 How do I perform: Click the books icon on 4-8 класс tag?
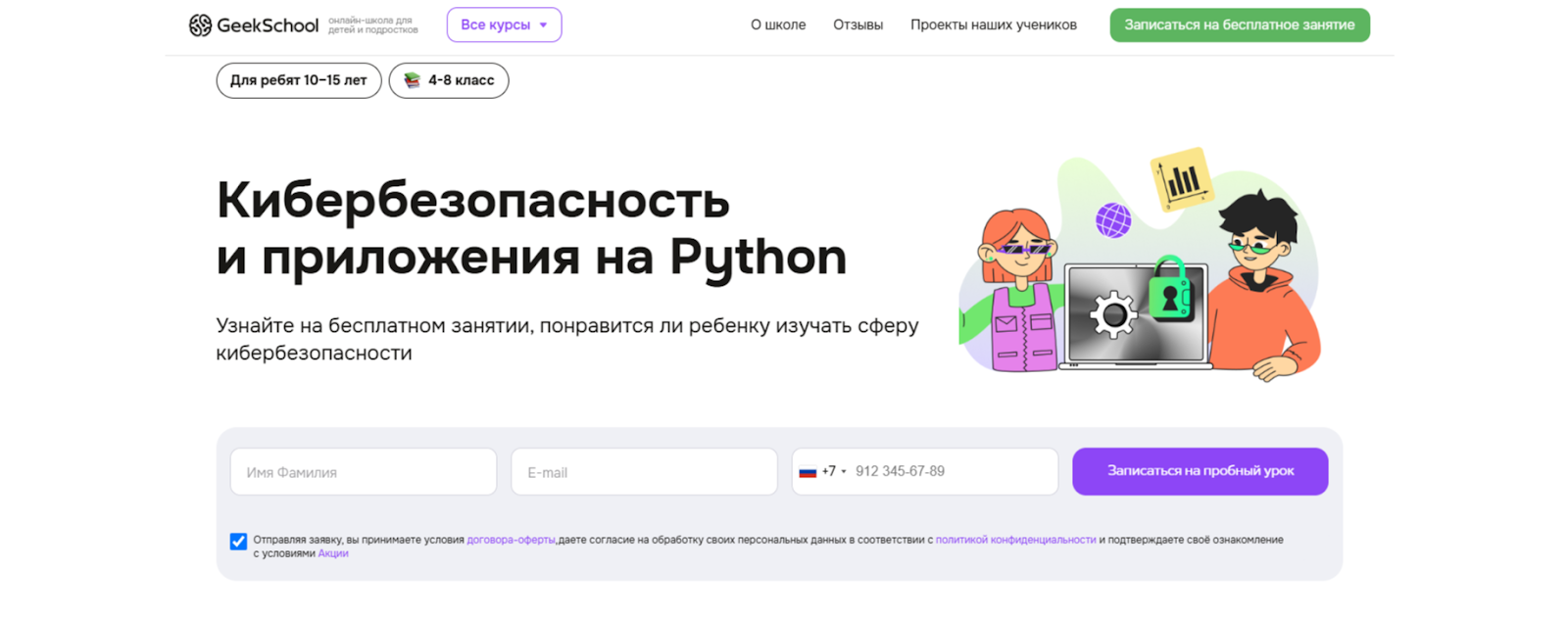[413, 80]
